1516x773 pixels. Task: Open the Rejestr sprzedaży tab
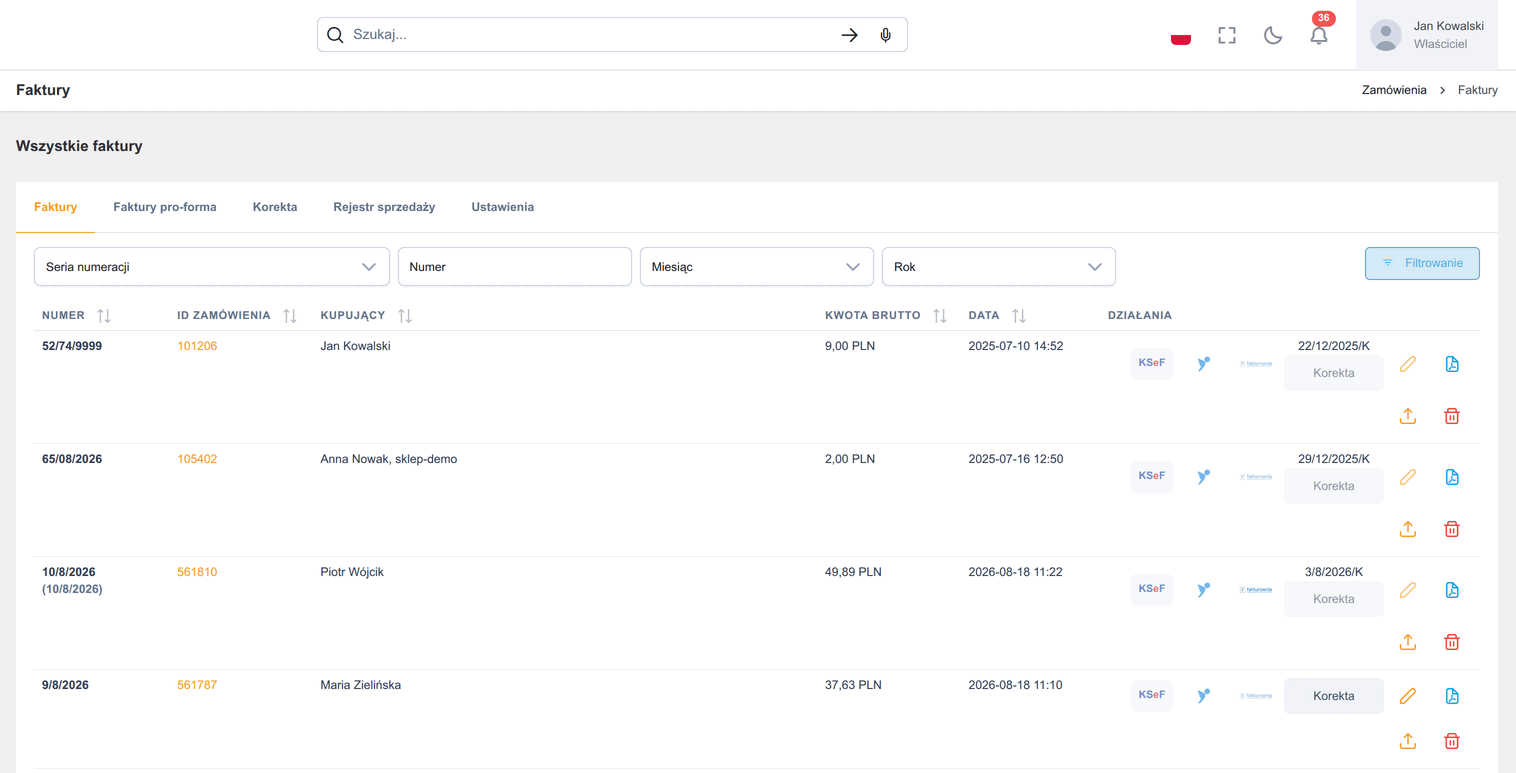[384, 207]
